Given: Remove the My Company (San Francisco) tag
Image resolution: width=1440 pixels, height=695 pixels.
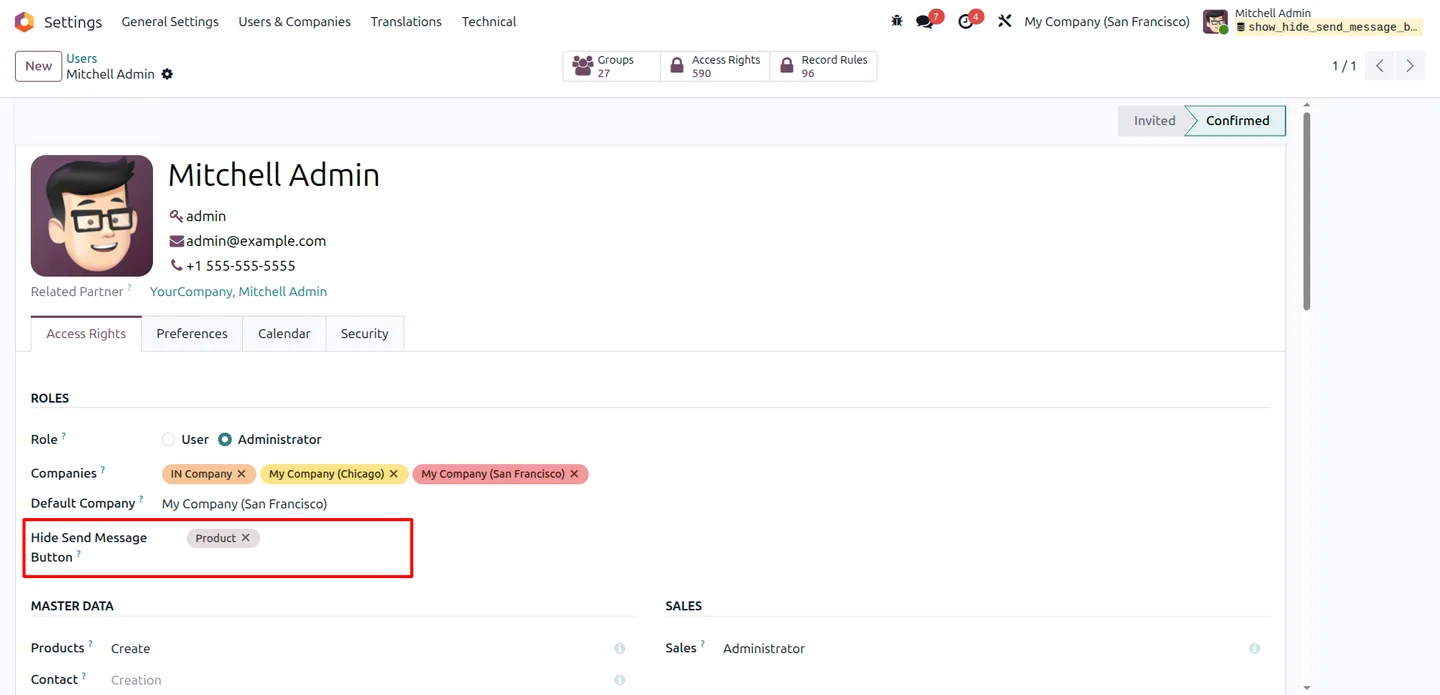Looking at the screenshot, I should click(574, 474).
